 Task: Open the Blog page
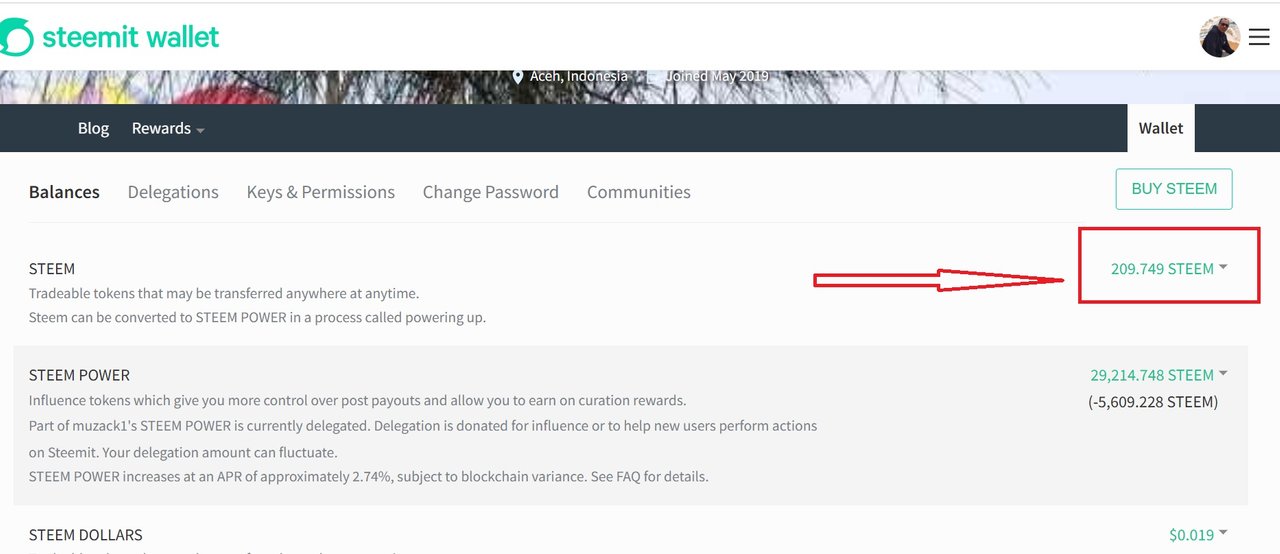(93, 128)
